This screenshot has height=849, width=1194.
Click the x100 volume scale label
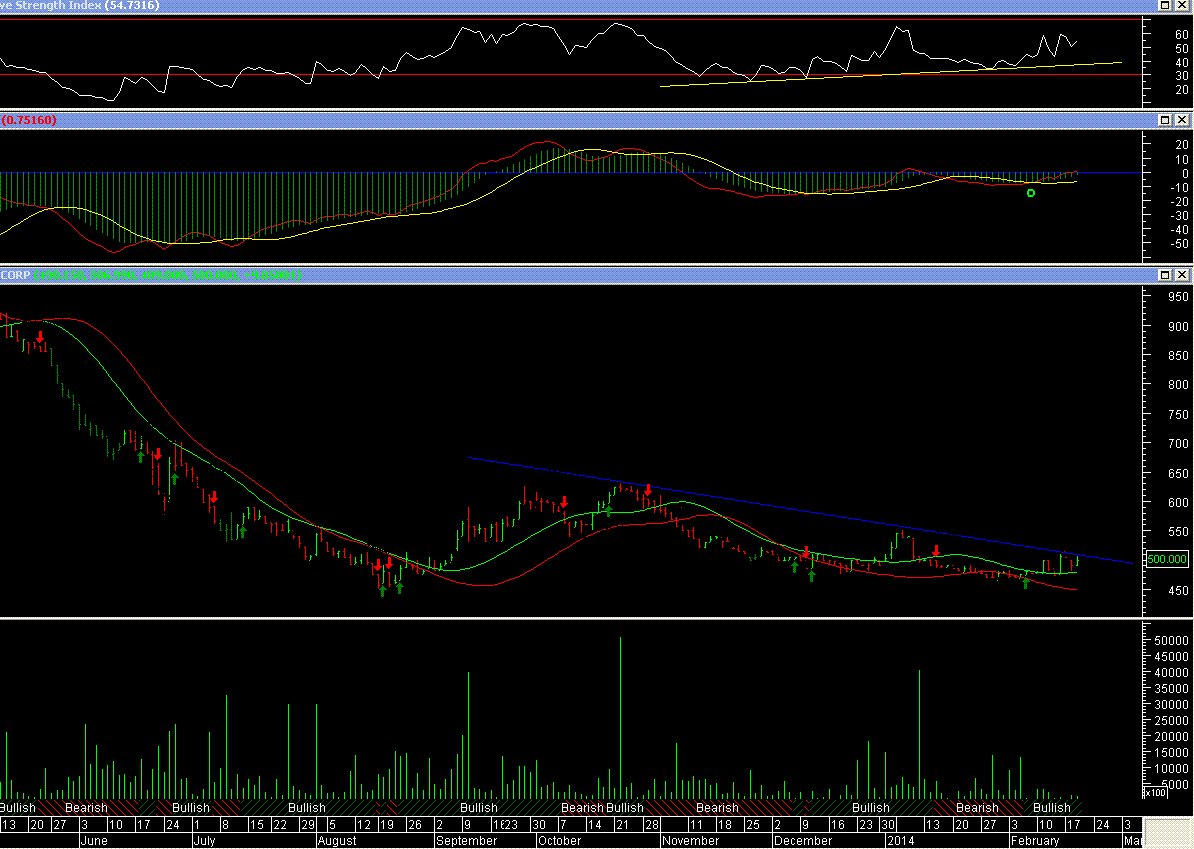(1154, 793)
